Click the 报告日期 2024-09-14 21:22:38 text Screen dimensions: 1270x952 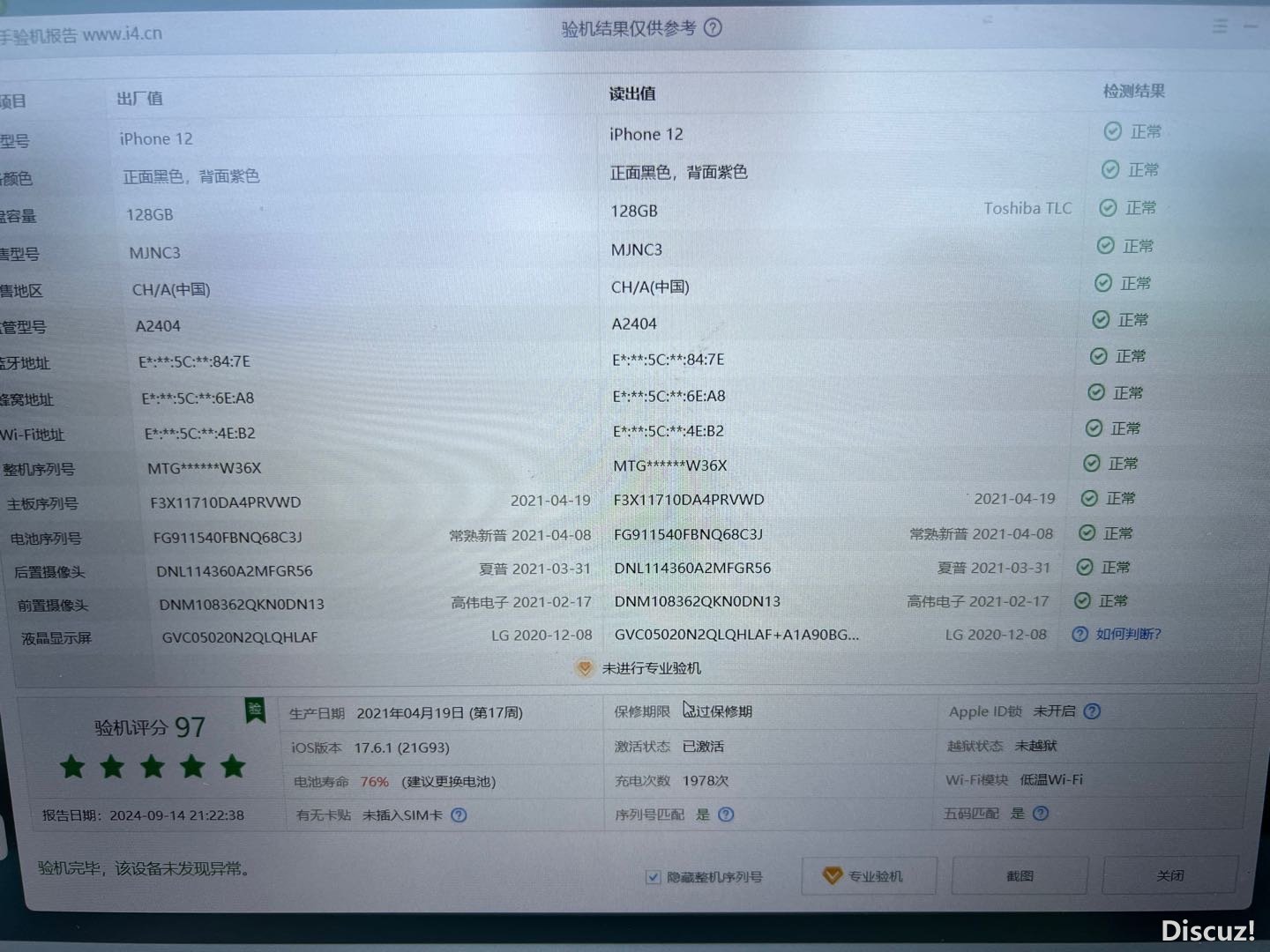click(x=143, y=815)
